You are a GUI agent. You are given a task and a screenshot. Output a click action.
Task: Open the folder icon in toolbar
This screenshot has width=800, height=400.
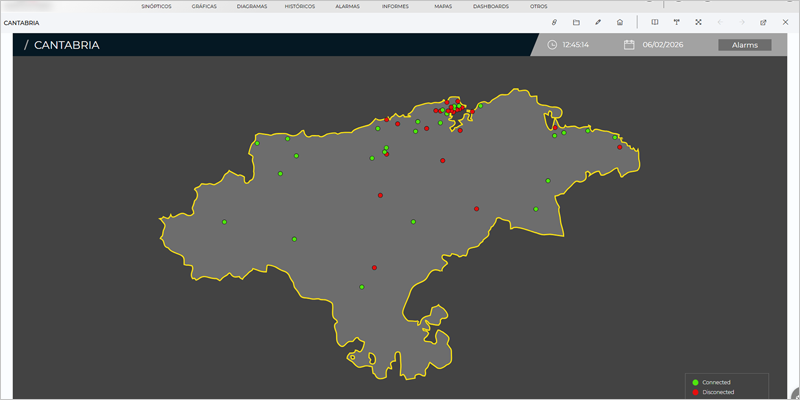click(576, 22)
